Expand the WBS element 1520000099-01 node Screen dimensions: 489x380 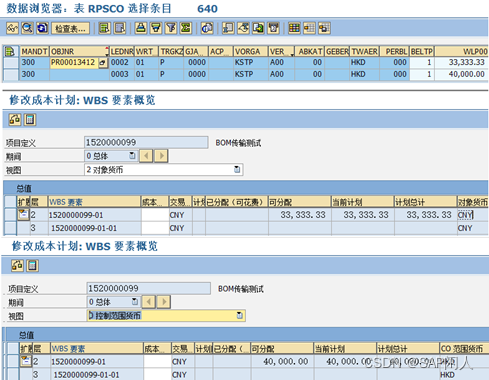point(24,215)
